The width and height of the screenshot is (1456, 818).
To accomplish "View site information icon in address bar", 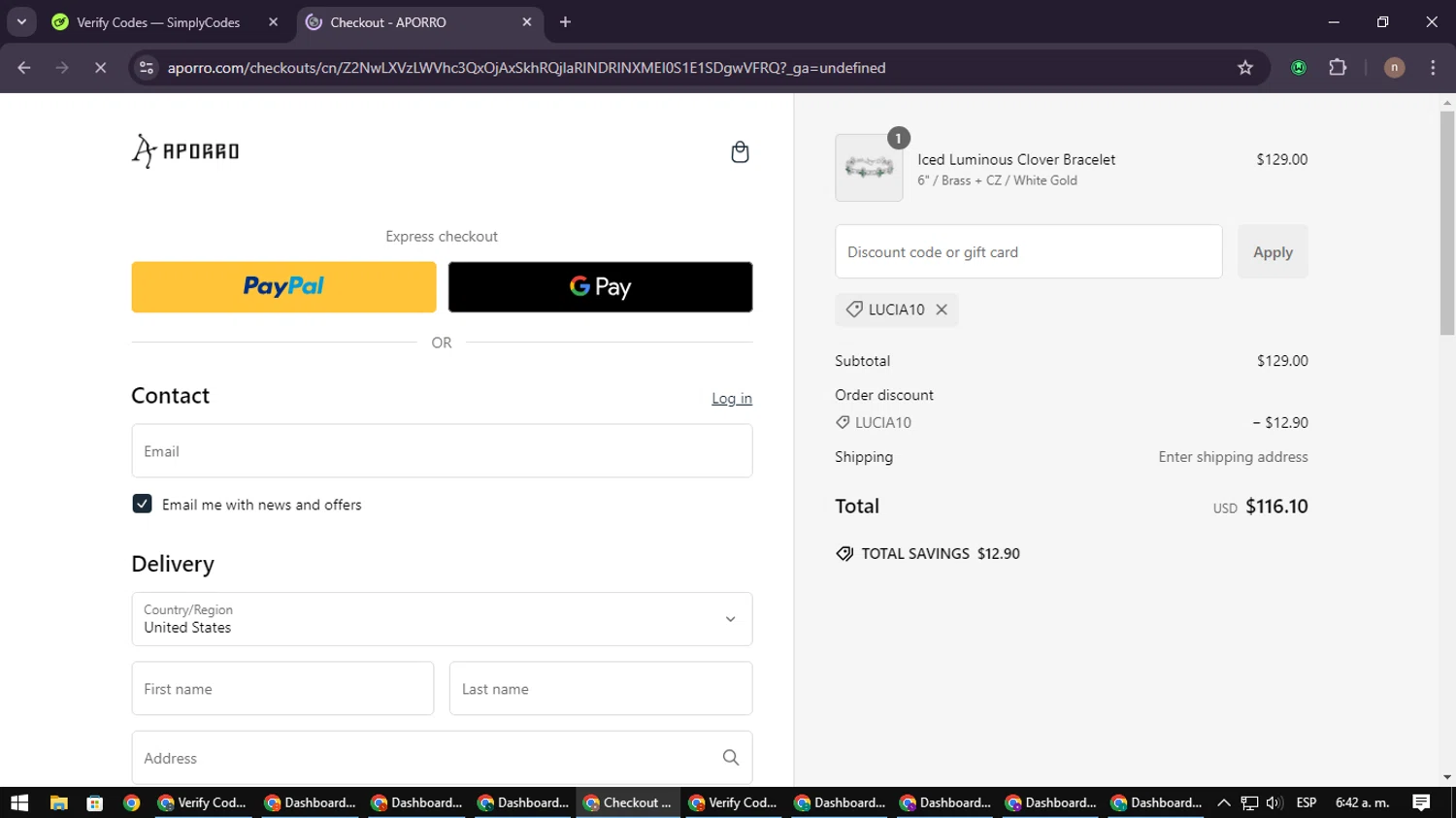I will [x=147, y=68].
